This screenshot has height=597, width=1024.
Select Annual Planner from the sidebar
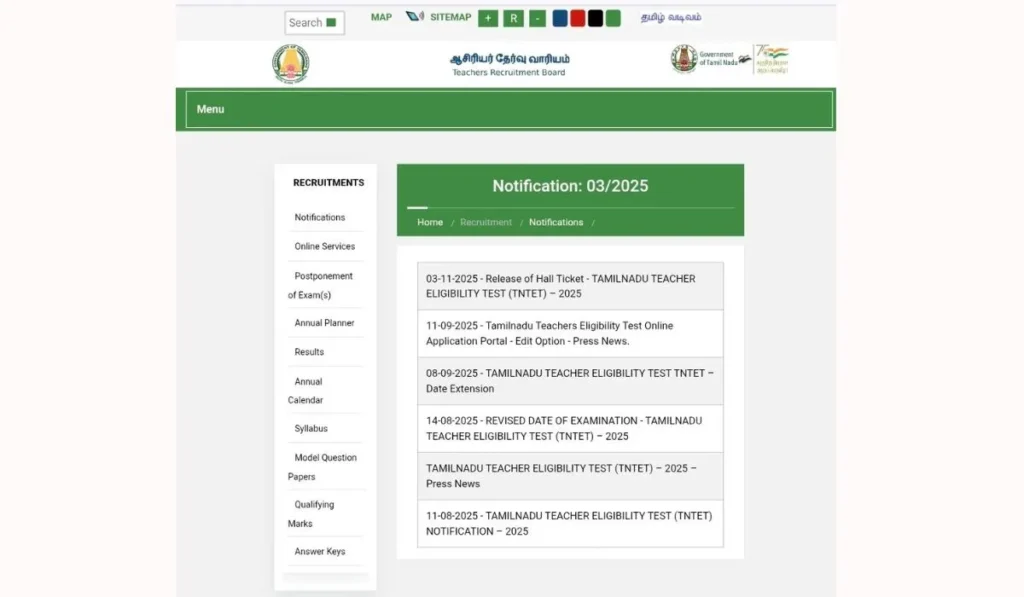[x=323, y=322]
